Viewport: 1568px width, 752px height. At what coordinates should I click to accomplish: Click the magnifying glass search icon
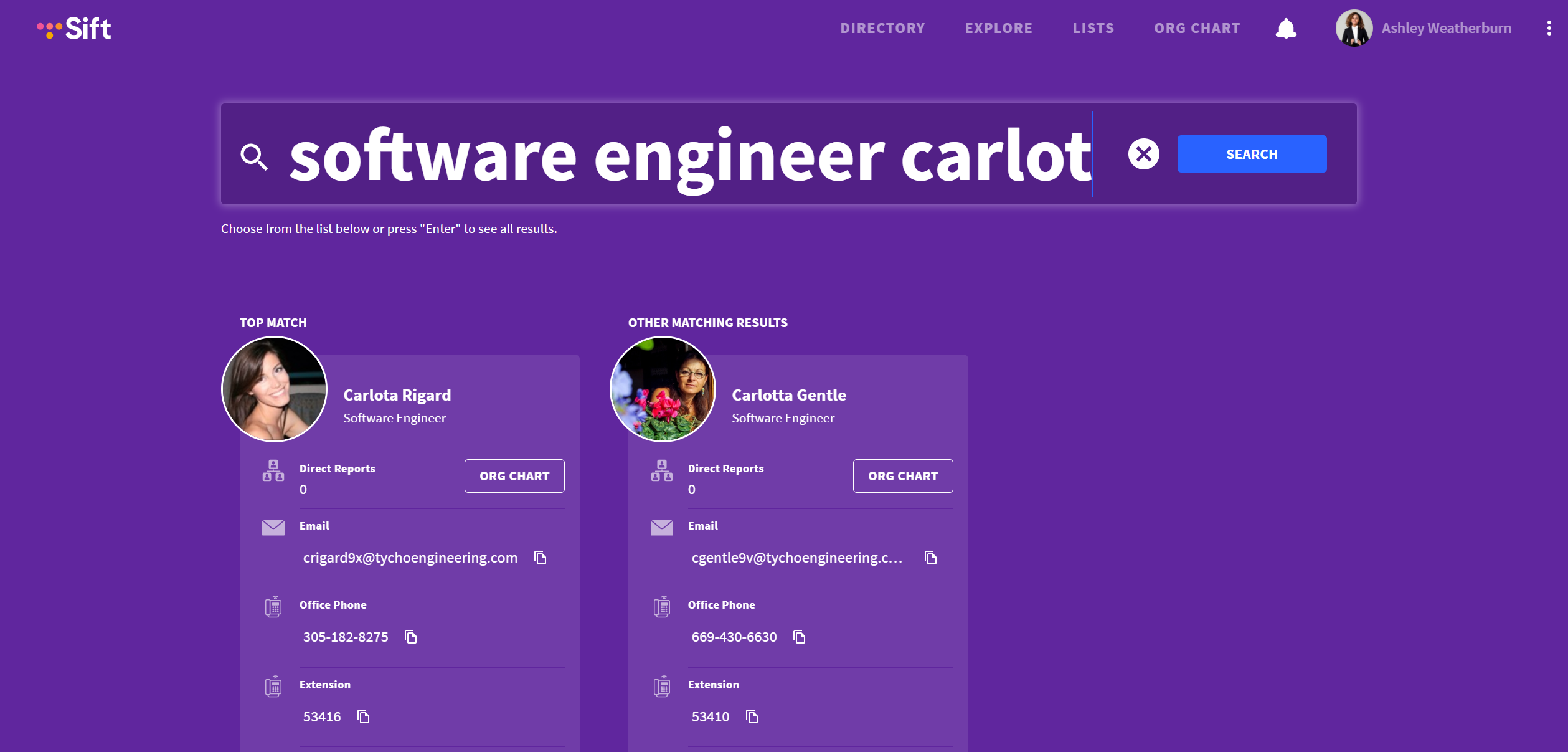[253, 157]
